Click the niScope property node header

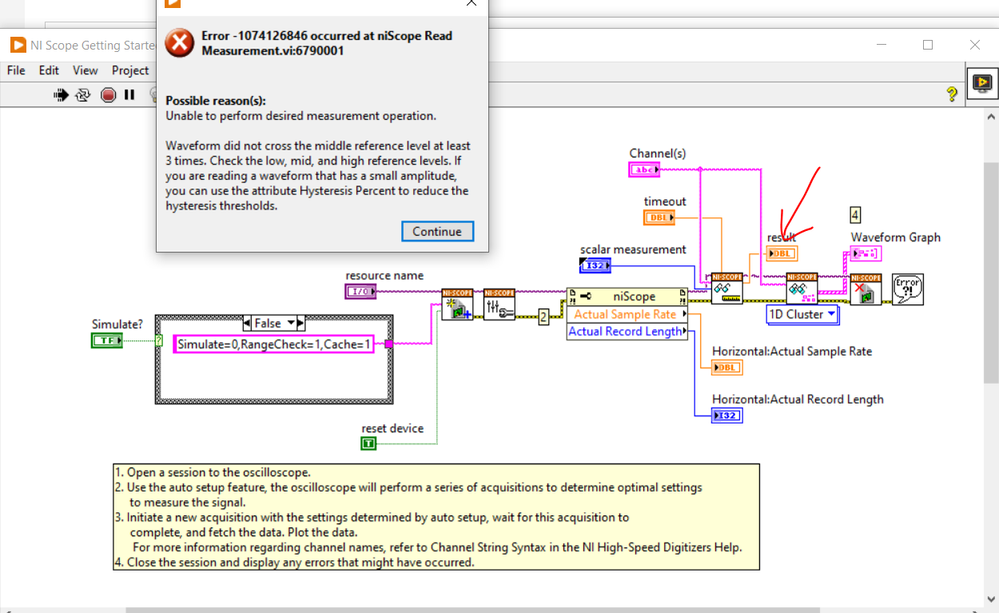(x=627, y=296)
